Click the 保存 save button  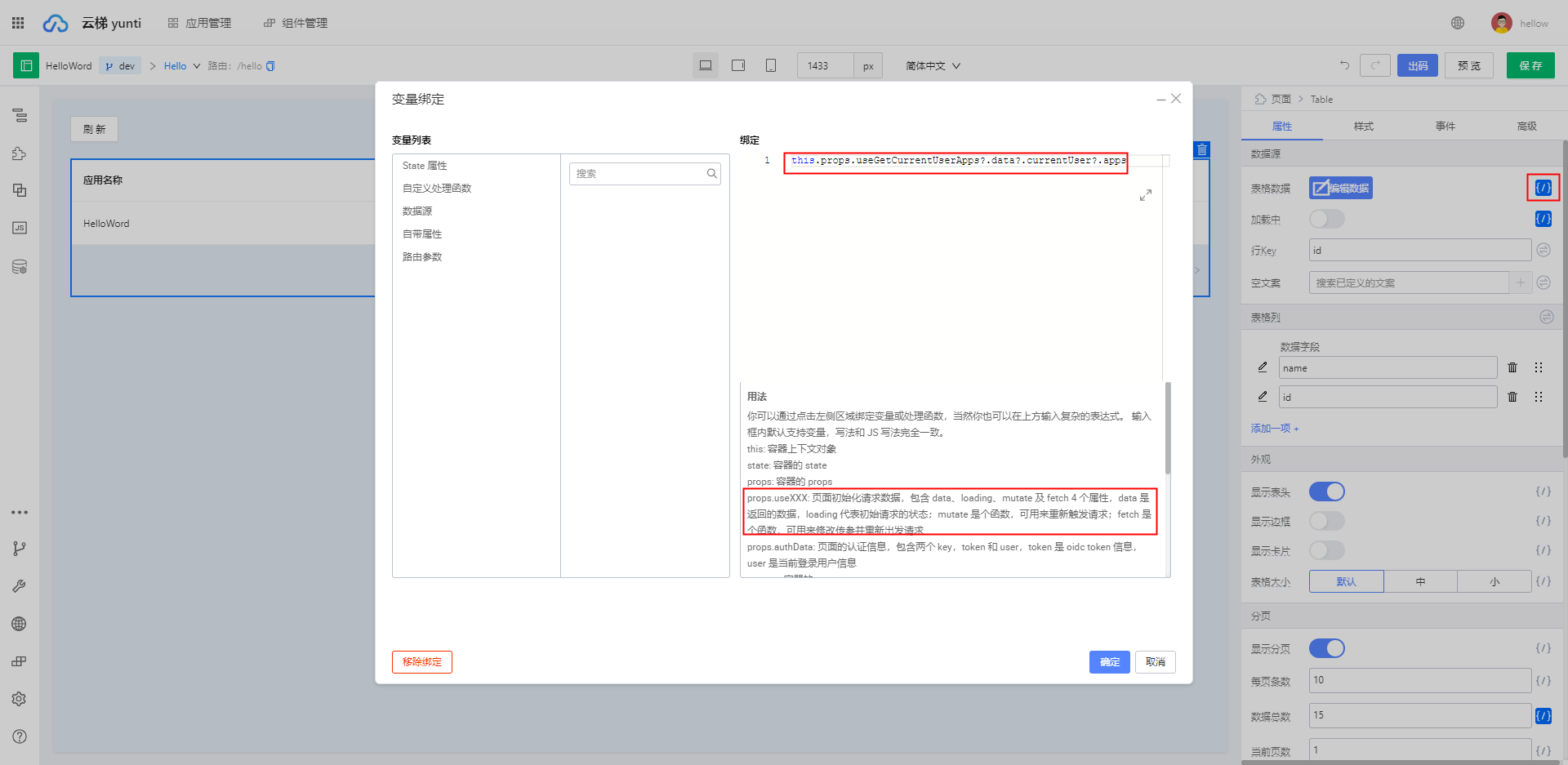click(x=1530, y=65)
